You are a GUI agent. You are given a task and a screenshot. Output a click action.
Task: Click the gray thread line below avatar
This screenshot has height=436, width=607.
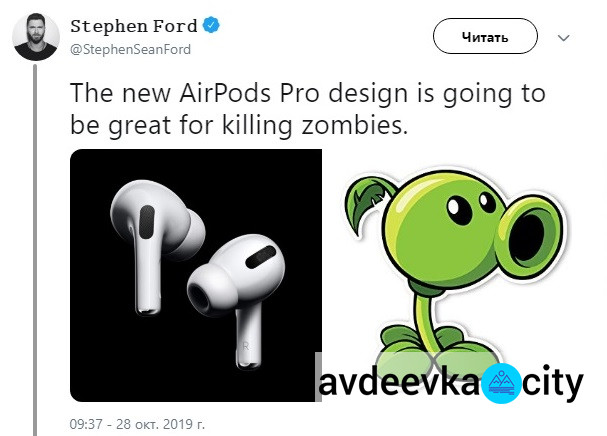point(35,250)
